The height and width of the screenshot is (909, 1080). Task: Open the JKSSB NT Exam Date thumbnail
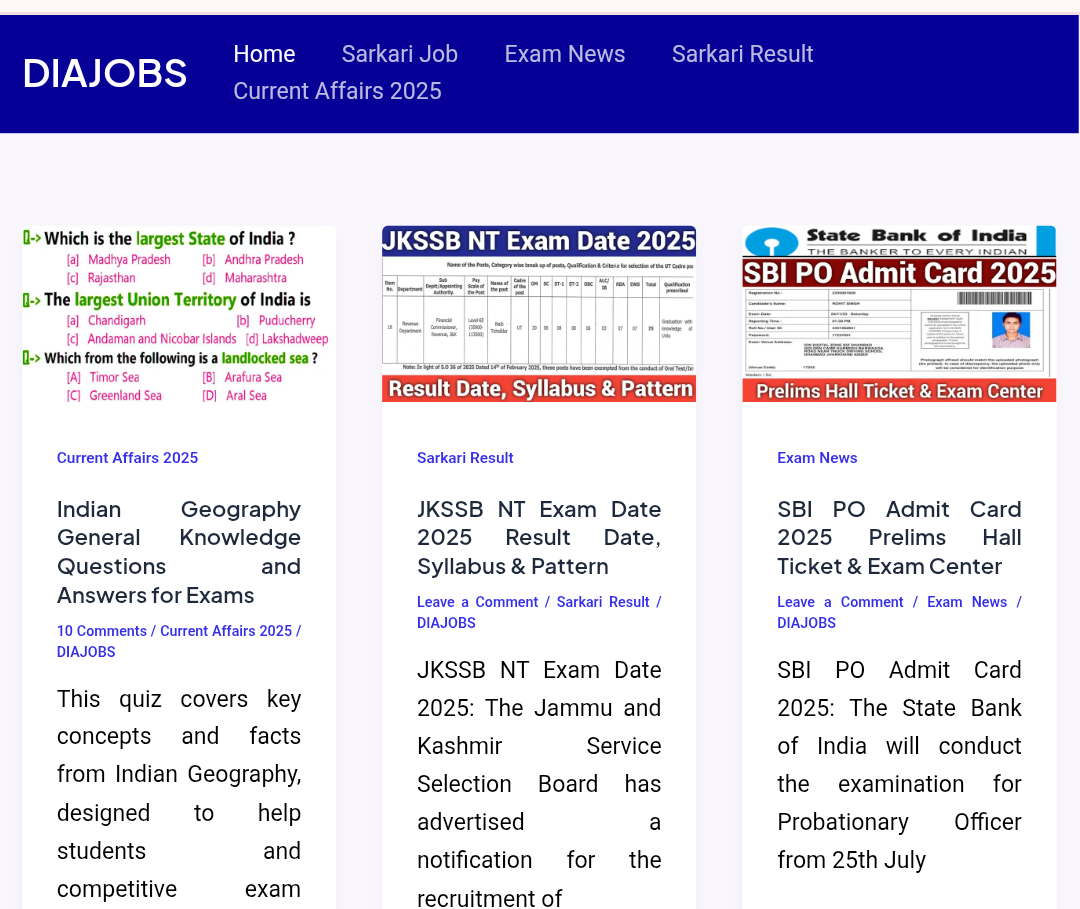[539, 314]
